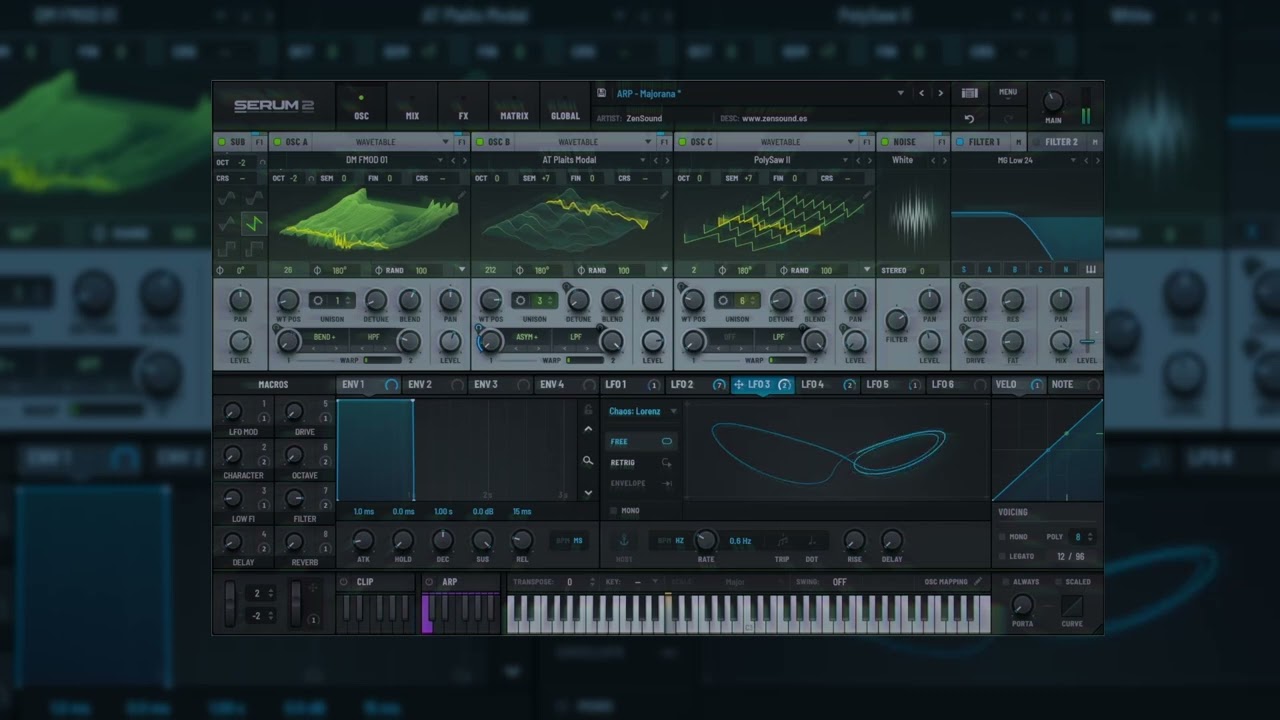Screen dimensions: 1280x720
Task: Click the pencil edit icon on OSC A
Action: [x=461, y=197]
